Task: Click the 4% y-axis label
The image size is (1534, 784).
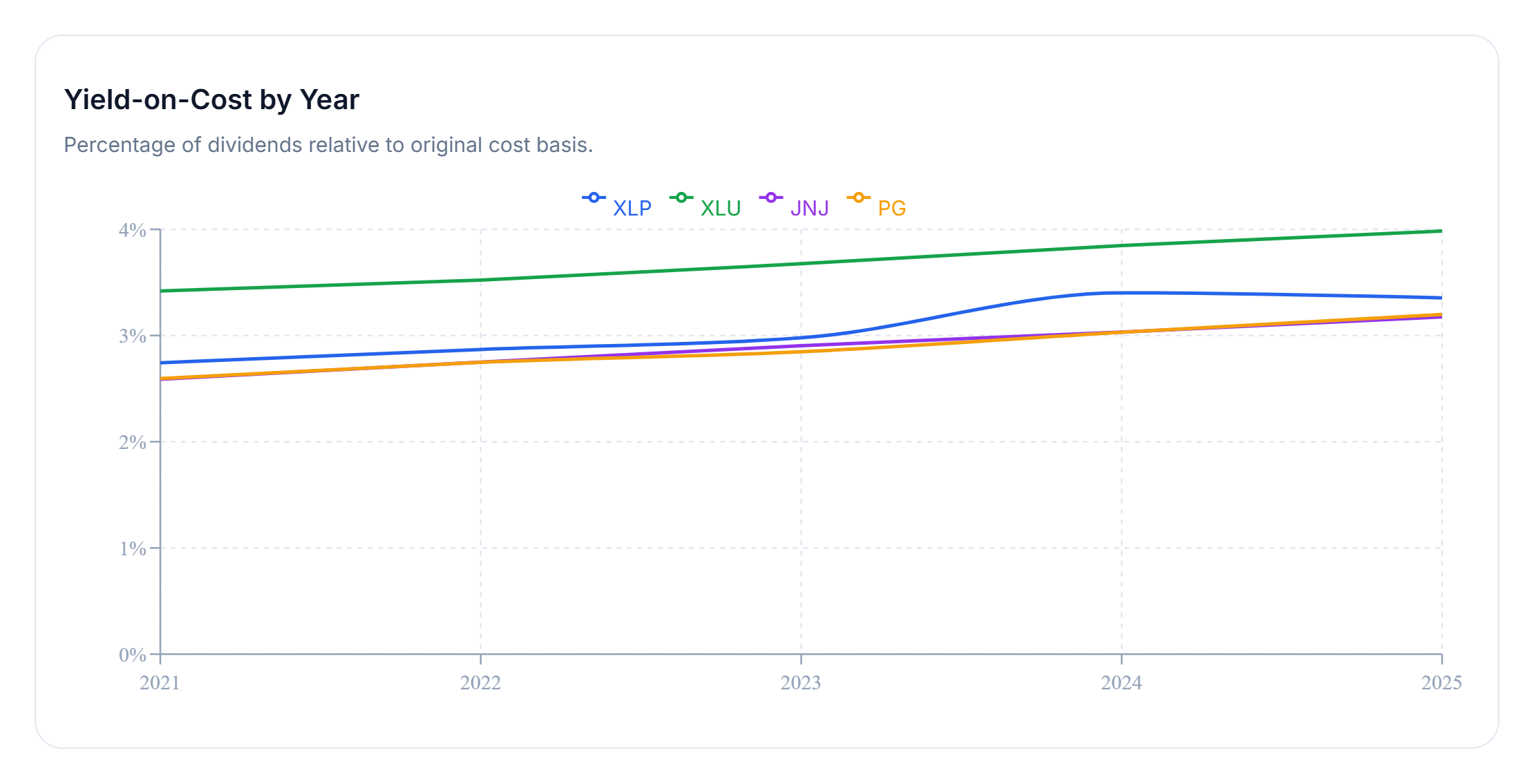Action: pyautogui.click(x=132, y=230)
